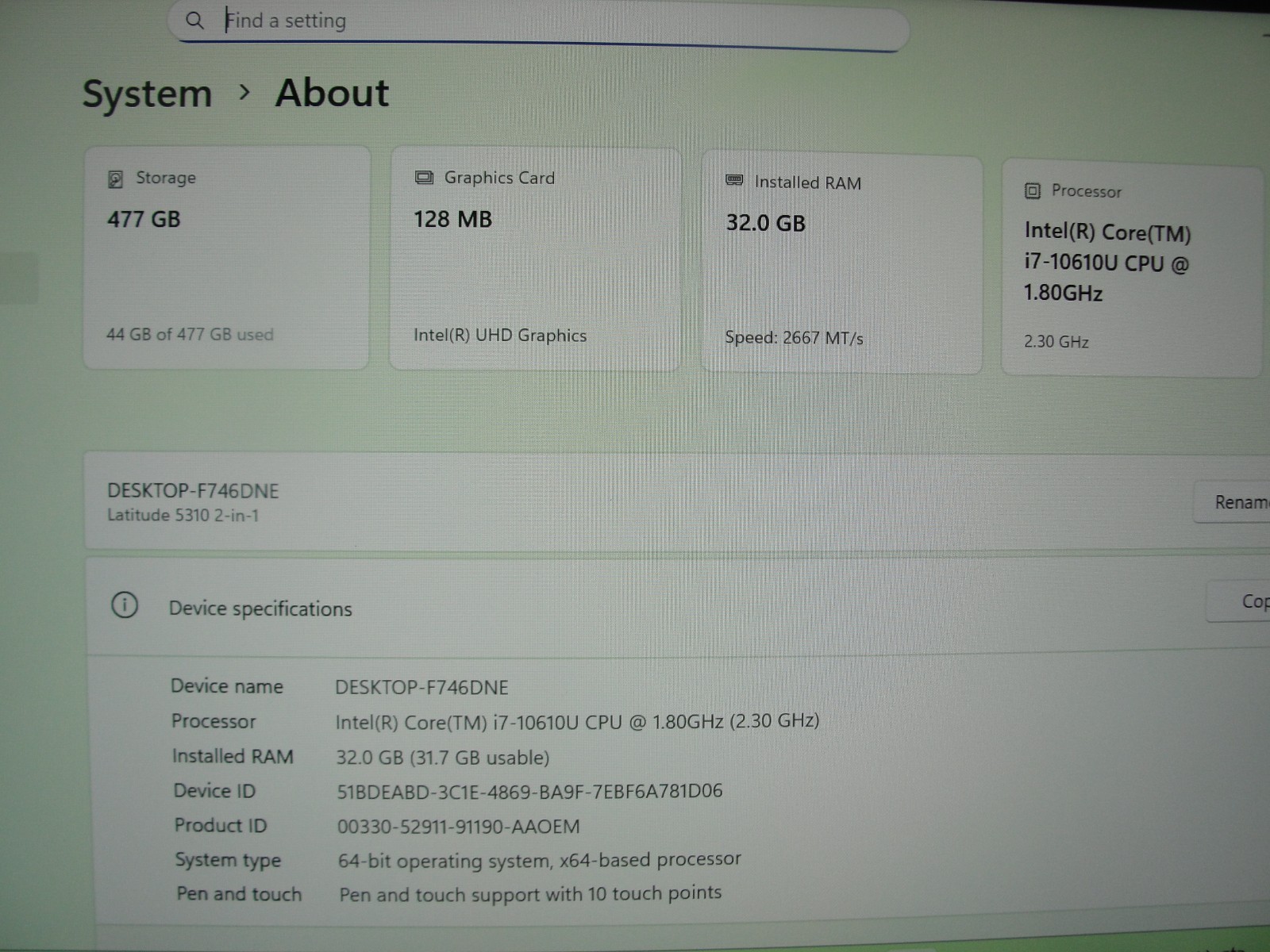The height and width of the screenshot is (952, 1270).
Task: Select 32.0 GB (31.7 GB usable) value
Action: pos(443,758)
